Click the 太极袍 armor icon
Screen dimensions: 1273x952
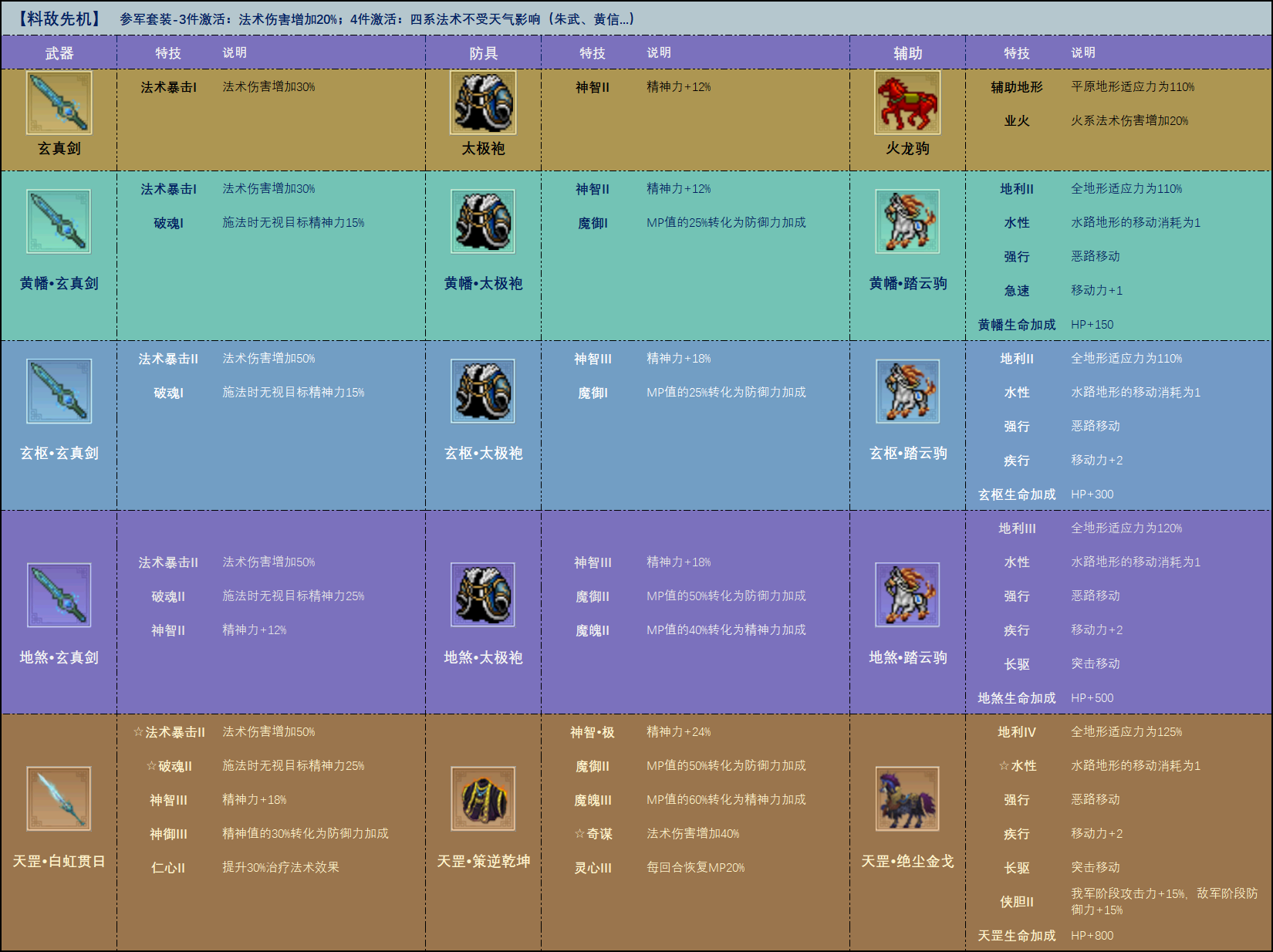484,103
